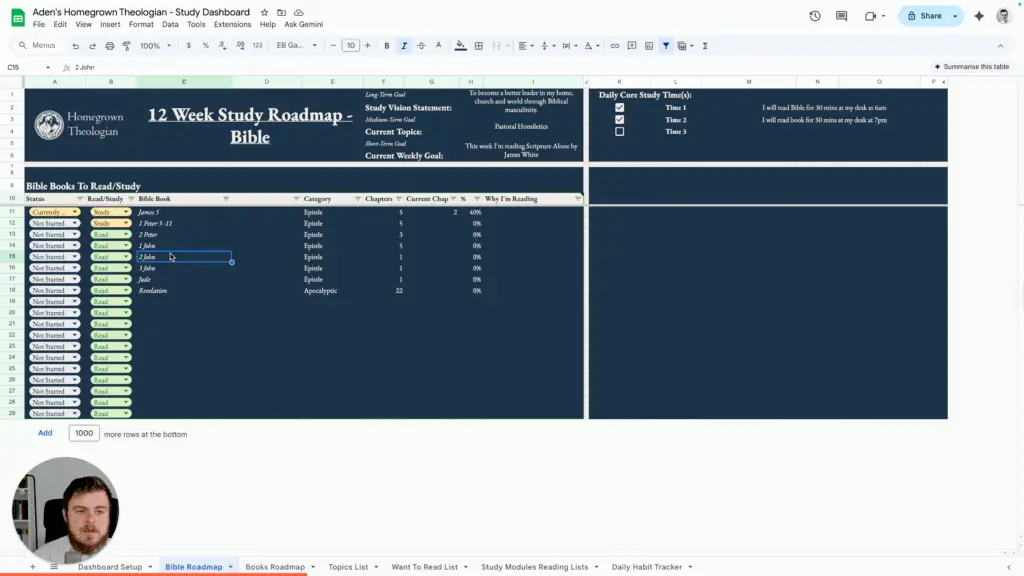Open the zoom 100% dropdown
The height and width of the screenshot is (576, 1024).
154,46
